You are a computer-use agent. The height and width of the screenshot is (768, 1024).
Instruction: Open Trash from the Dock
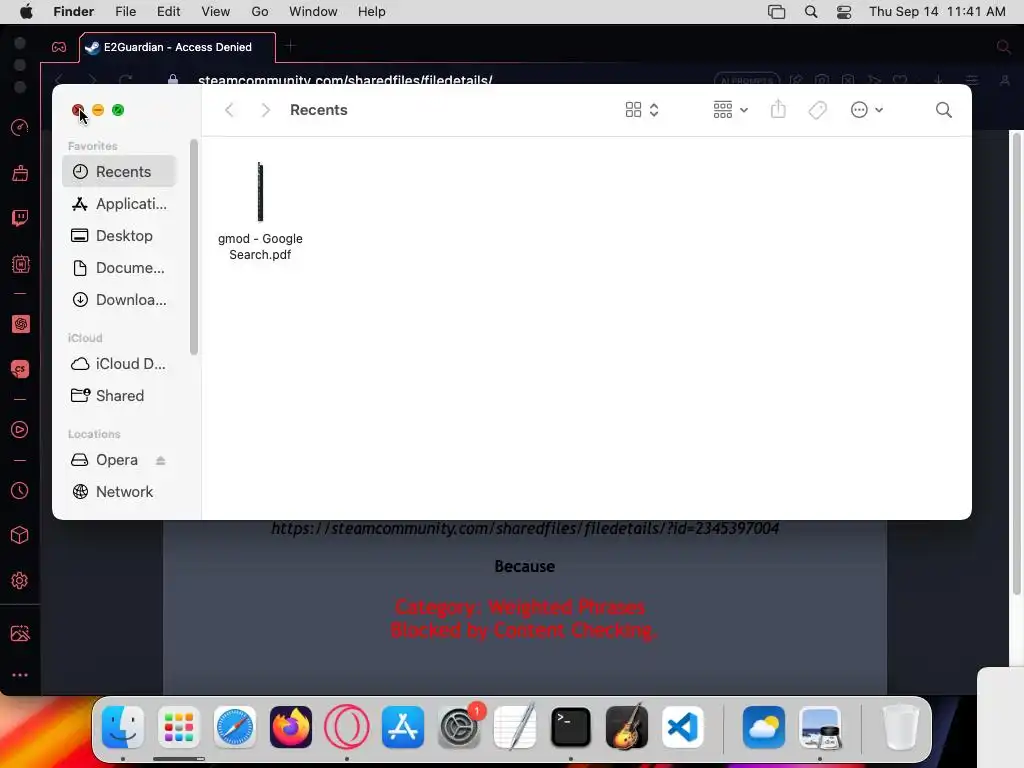pyautogui.click(x=901, y=727)
